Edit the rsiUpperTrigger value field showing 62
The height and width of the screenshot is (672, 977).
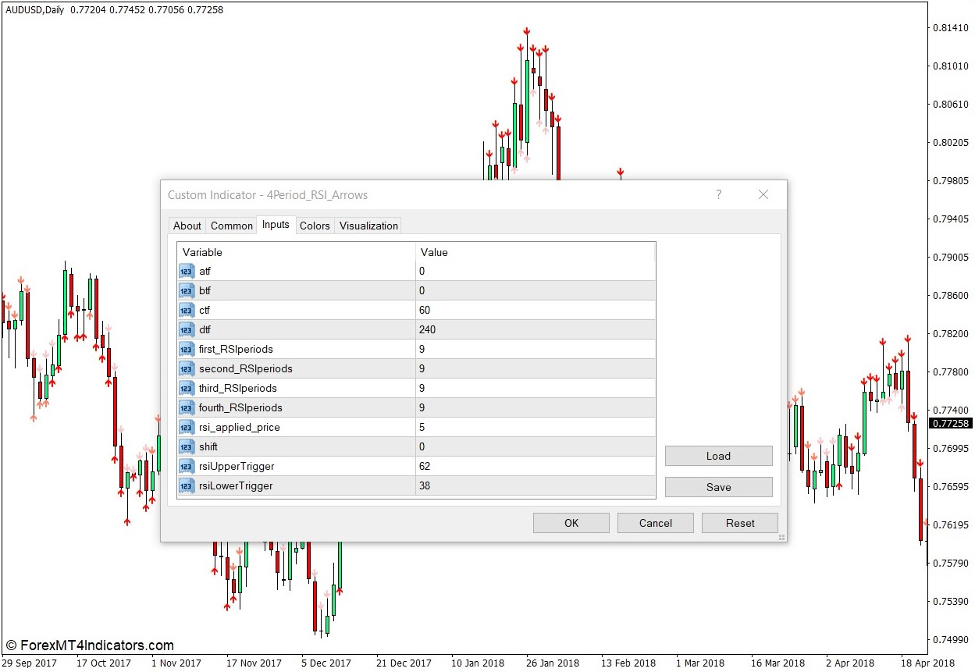(x=500, y=466)
